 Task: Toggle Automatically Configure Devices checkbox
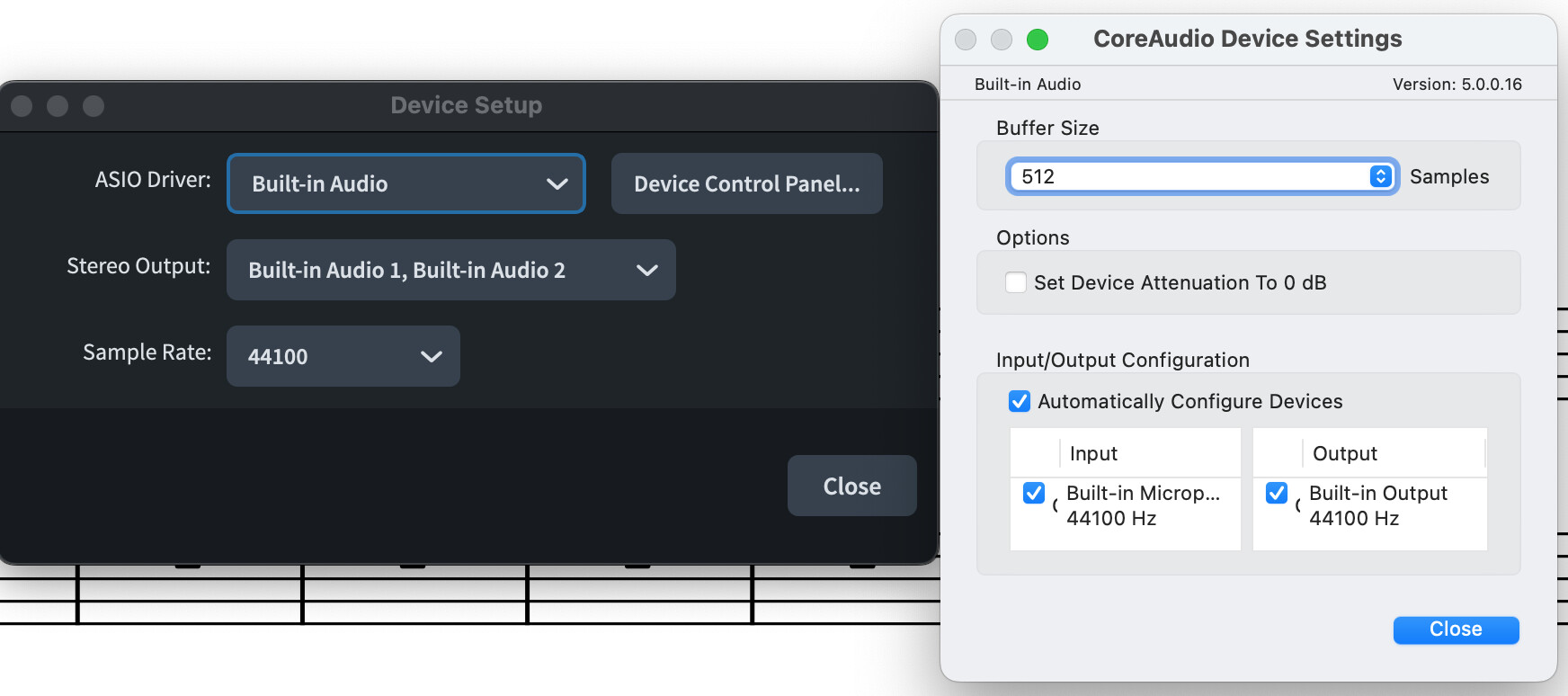1020,401
